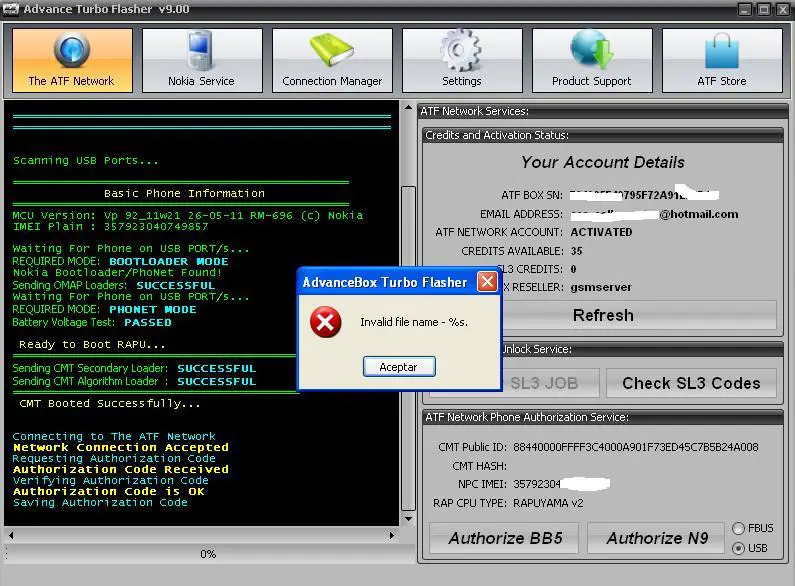Click log horizontal scroll right arrow
The width and height of the screenshot is (795, 586).
[x=391, y=535]
